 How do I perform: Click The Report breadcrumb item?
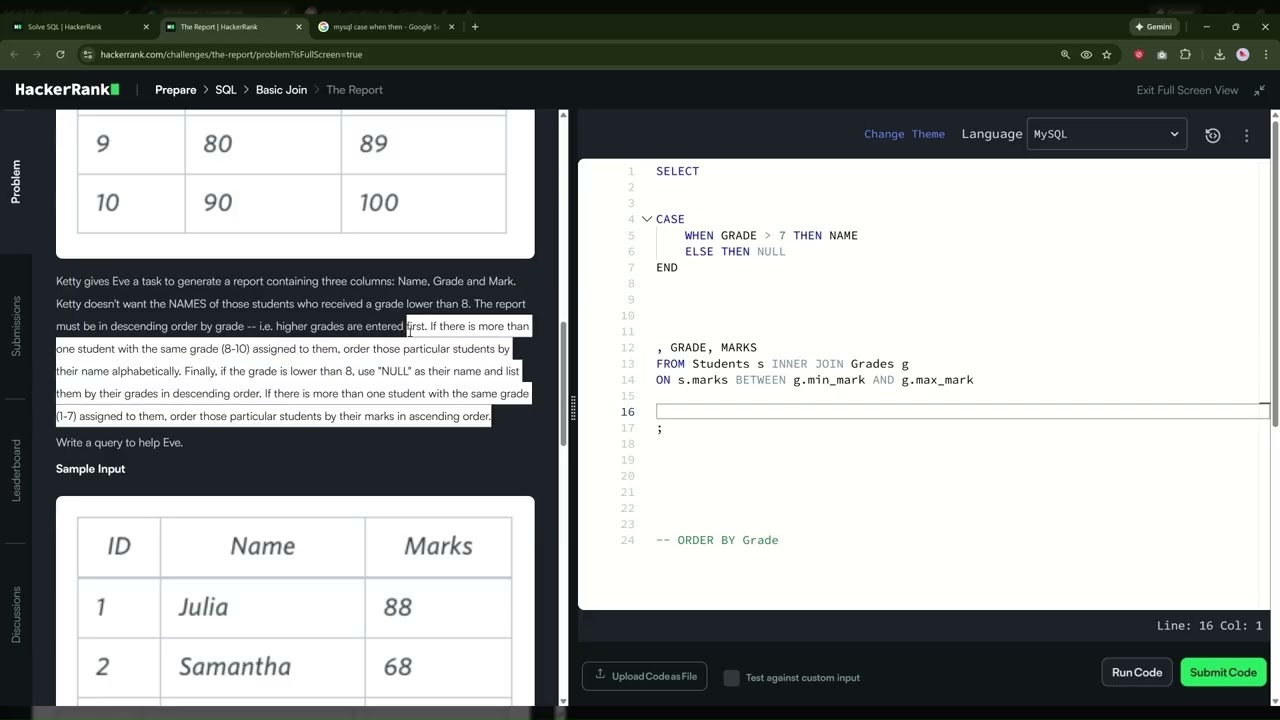354,90
